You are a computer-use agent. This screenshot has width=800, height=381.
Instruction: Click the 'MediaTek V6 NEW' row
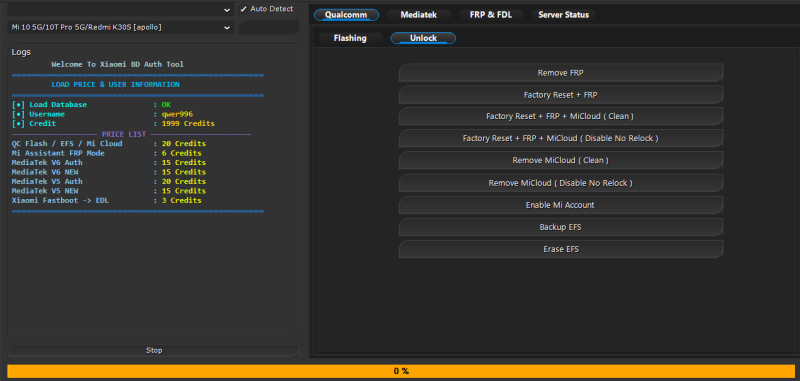pos(109,172)
